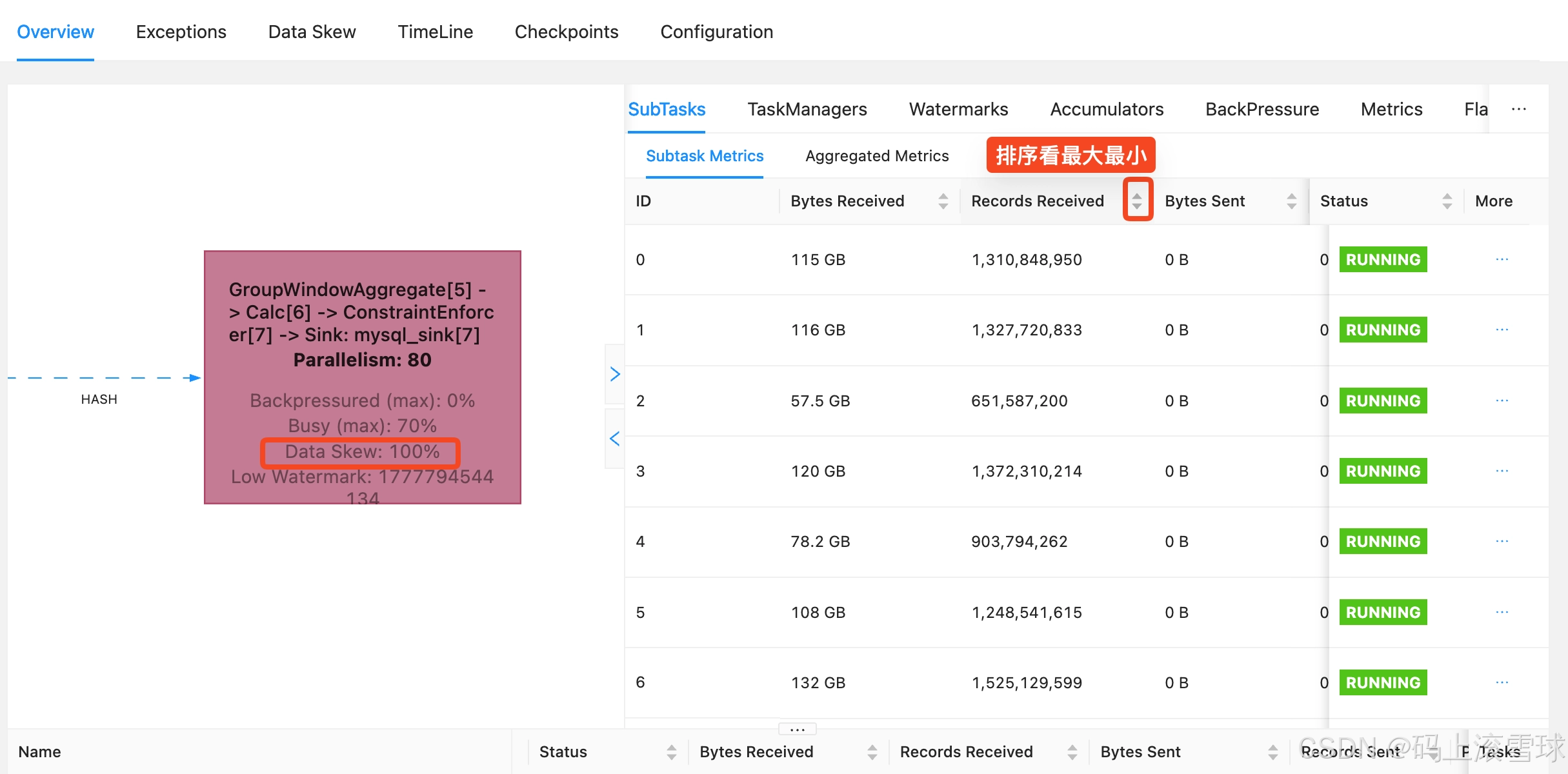Click the 116 GB bytes cell
The image size is (1568, 774).
(818, 330)
